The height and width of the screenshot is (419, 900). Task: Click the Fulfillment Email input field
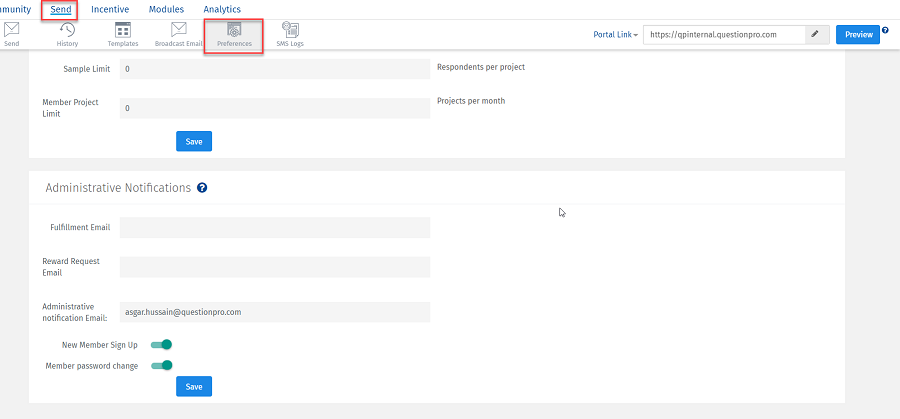point(275,228)
